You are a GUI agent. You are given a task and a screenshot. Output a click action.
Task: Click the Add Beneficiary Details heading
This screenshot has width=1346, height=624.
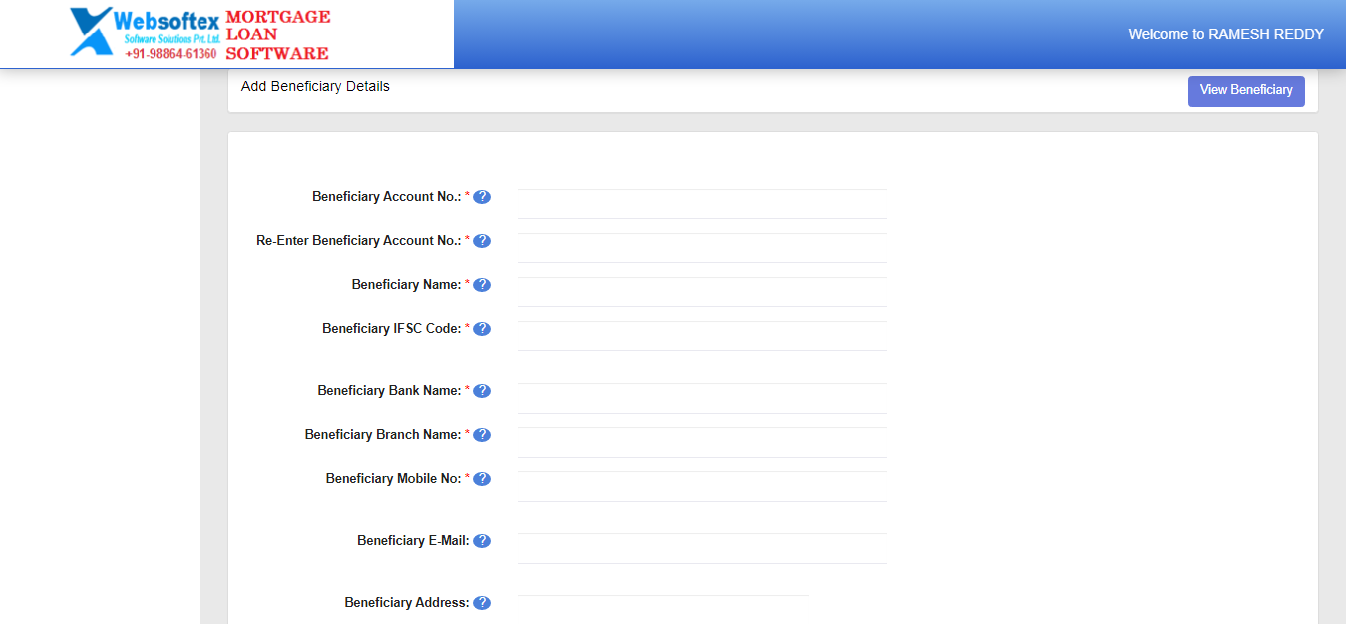pyautogui.click(x=315, y=86)
